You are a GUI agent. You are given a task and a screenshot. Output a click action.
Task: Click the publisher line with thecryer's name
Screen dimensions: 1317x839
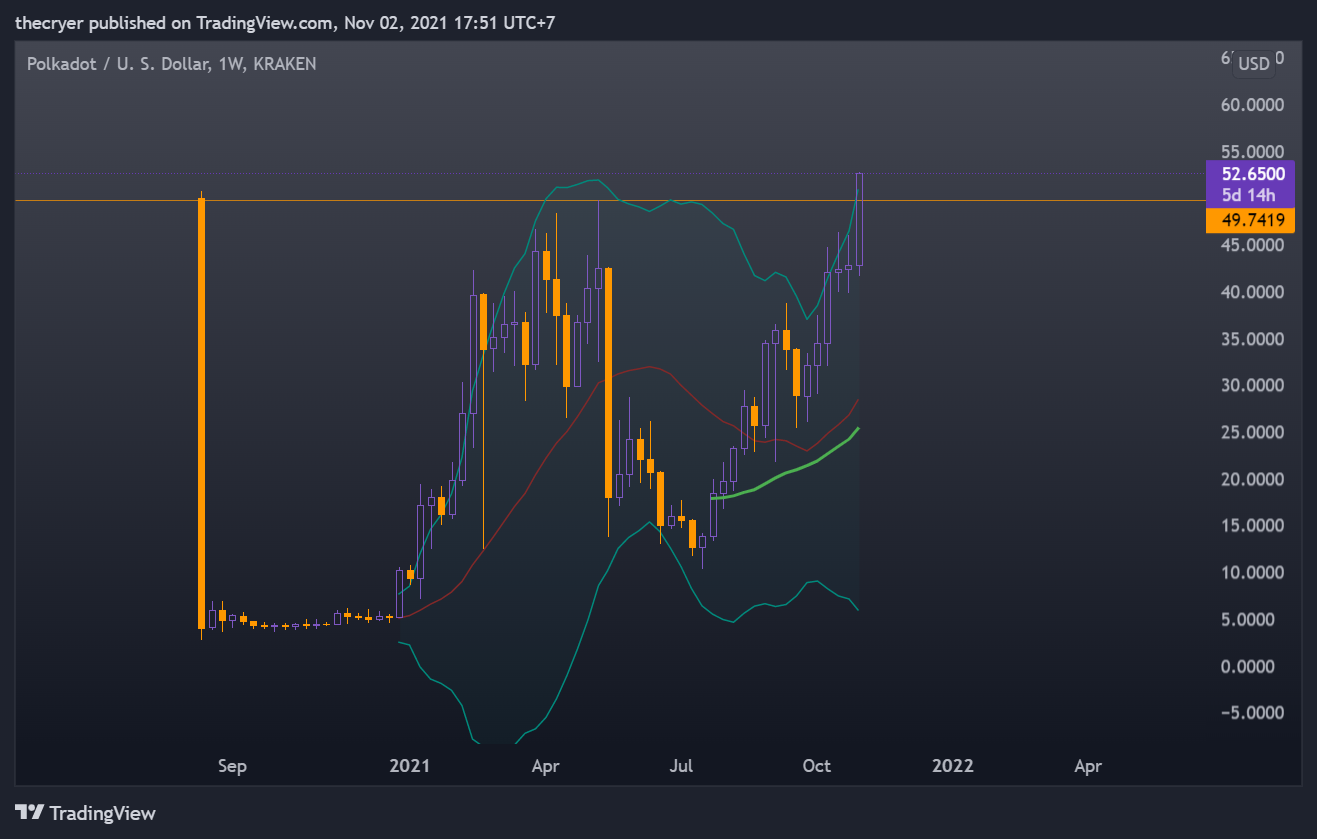tap(285, 22)
